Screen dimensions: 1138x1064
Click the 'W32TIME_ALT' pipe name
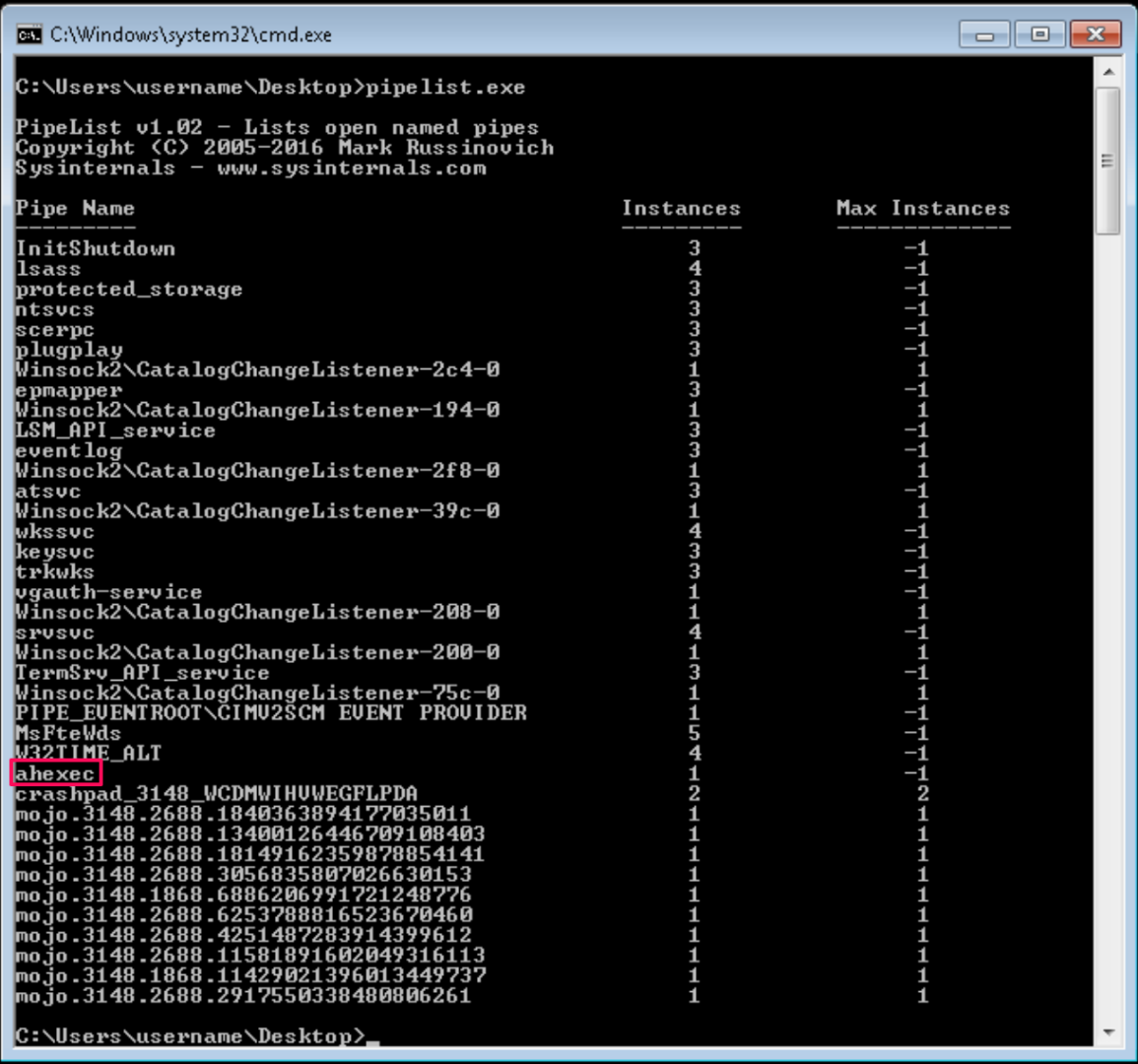tap(89, 754)
